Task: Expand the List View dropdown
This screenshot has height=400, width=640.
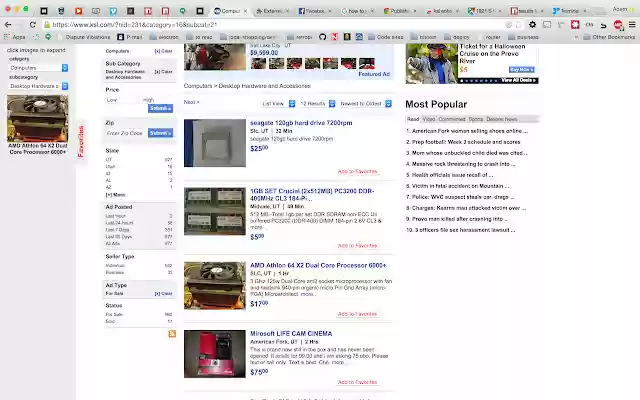Action: pos(273,103)
